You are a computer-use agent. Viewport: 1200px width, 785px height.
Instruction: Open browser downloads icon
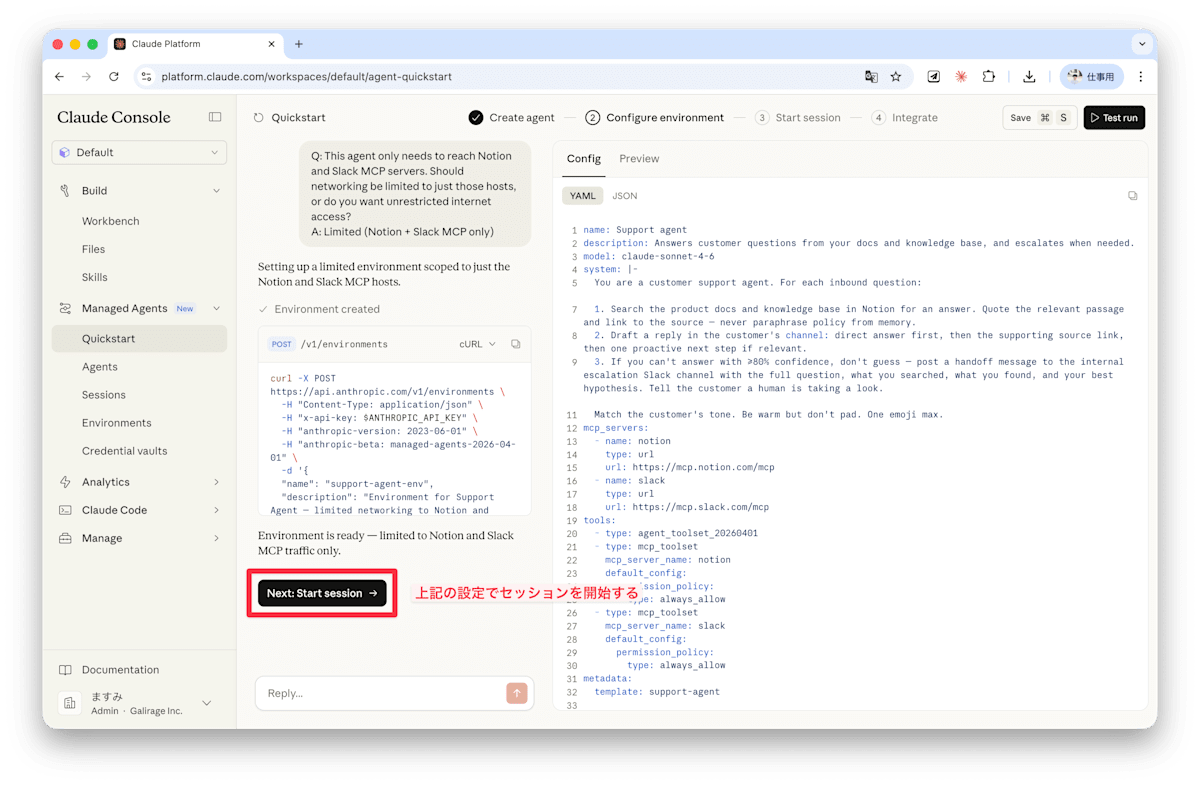[1029, 76]
